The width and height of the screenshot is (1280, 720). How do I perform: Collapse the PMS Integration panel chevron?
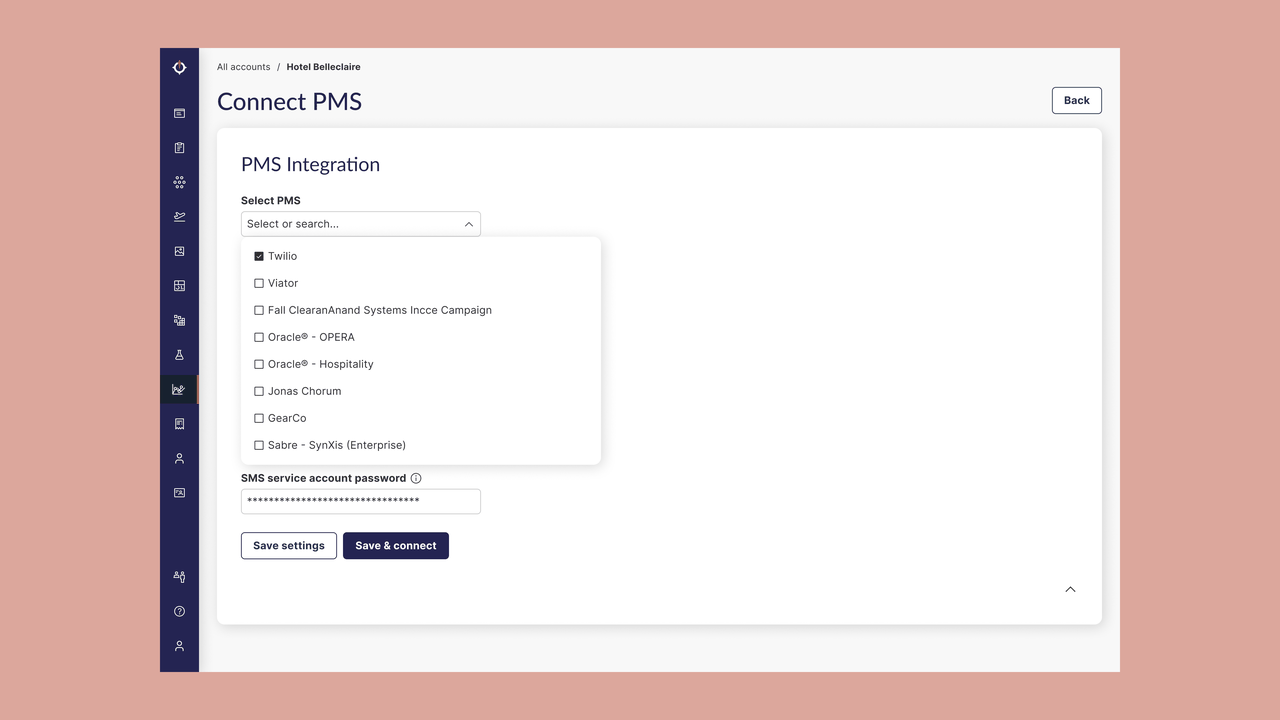(x=1070, y=589)
